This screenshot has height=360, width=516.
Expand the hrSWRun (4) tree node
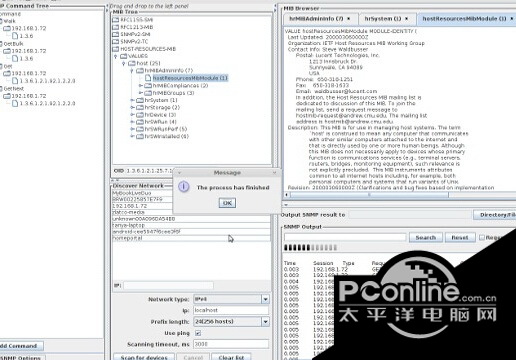(x=132, y=122)
